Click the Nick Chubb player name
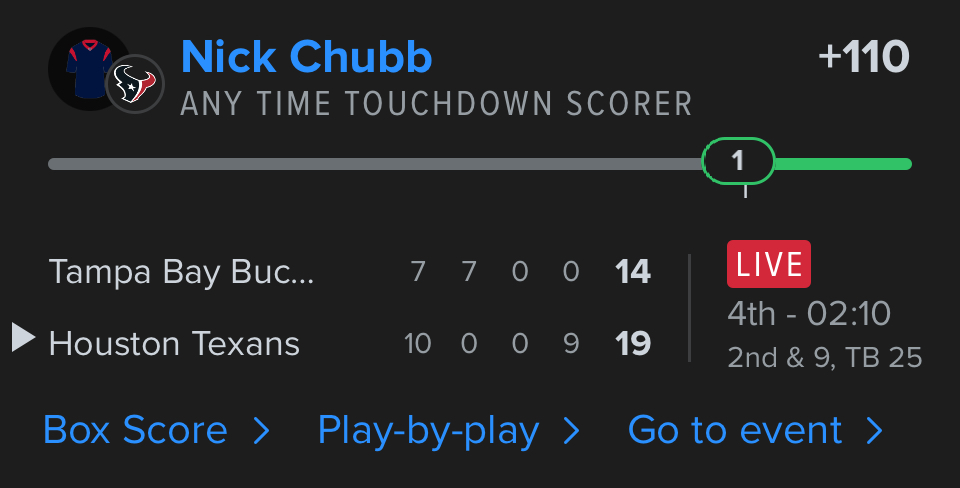960x488 pixels. tap(306, 57)
